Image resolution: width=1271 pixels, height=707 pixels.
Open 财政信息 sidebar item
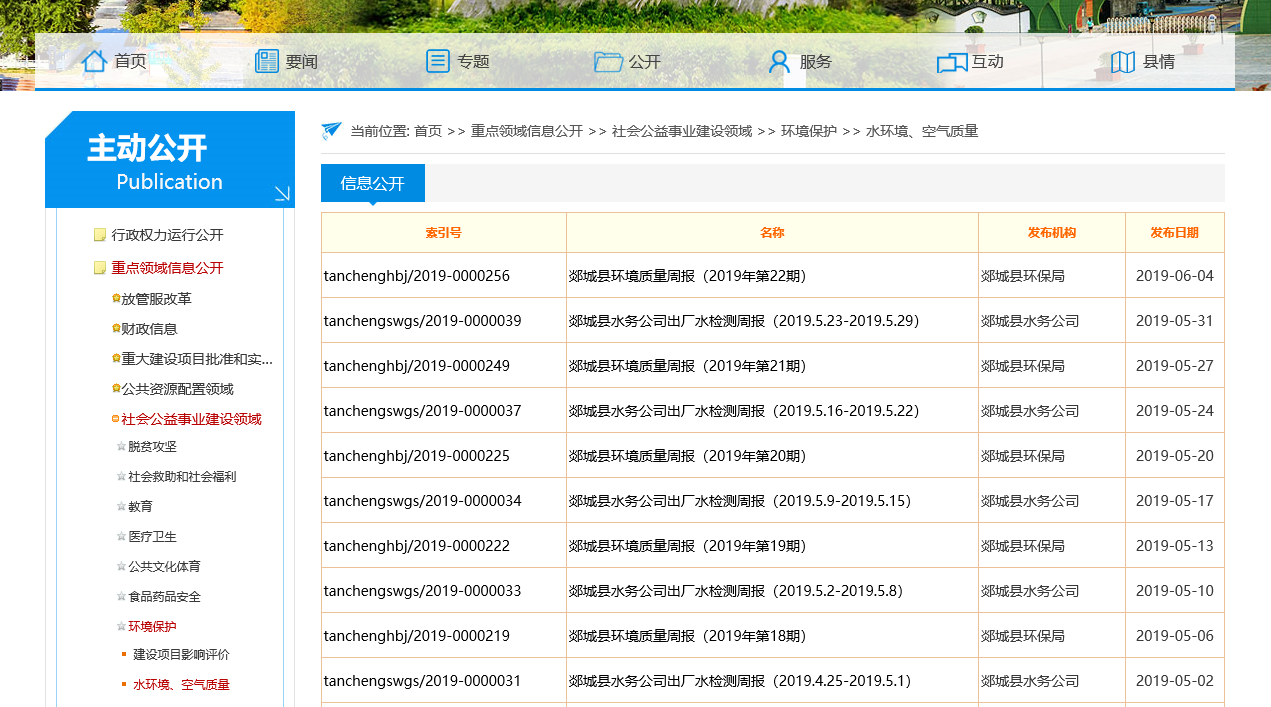pos(149,329)
